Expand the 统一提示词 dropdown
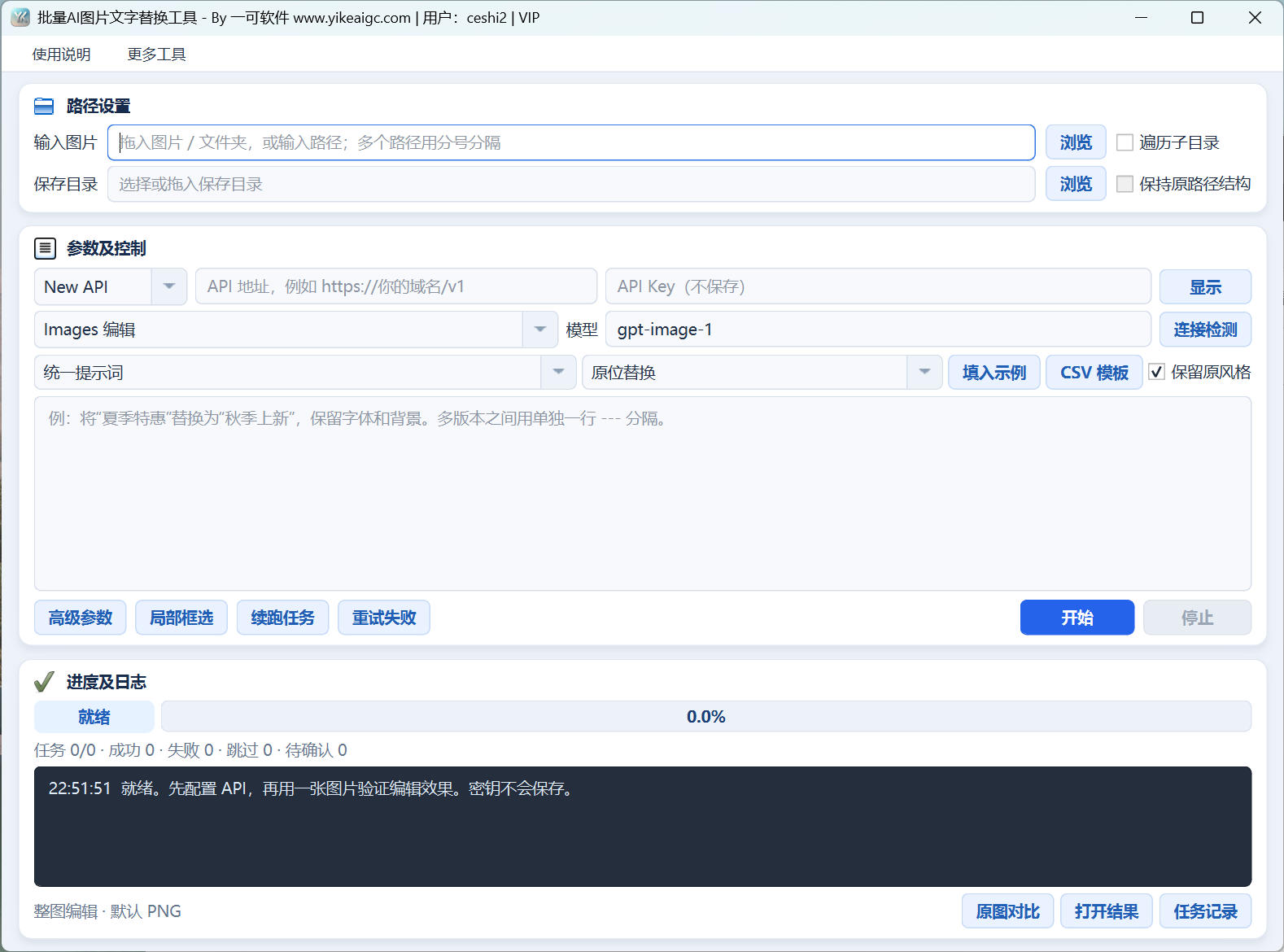Screen dimensions: 1284x952 tap(558, 372)
